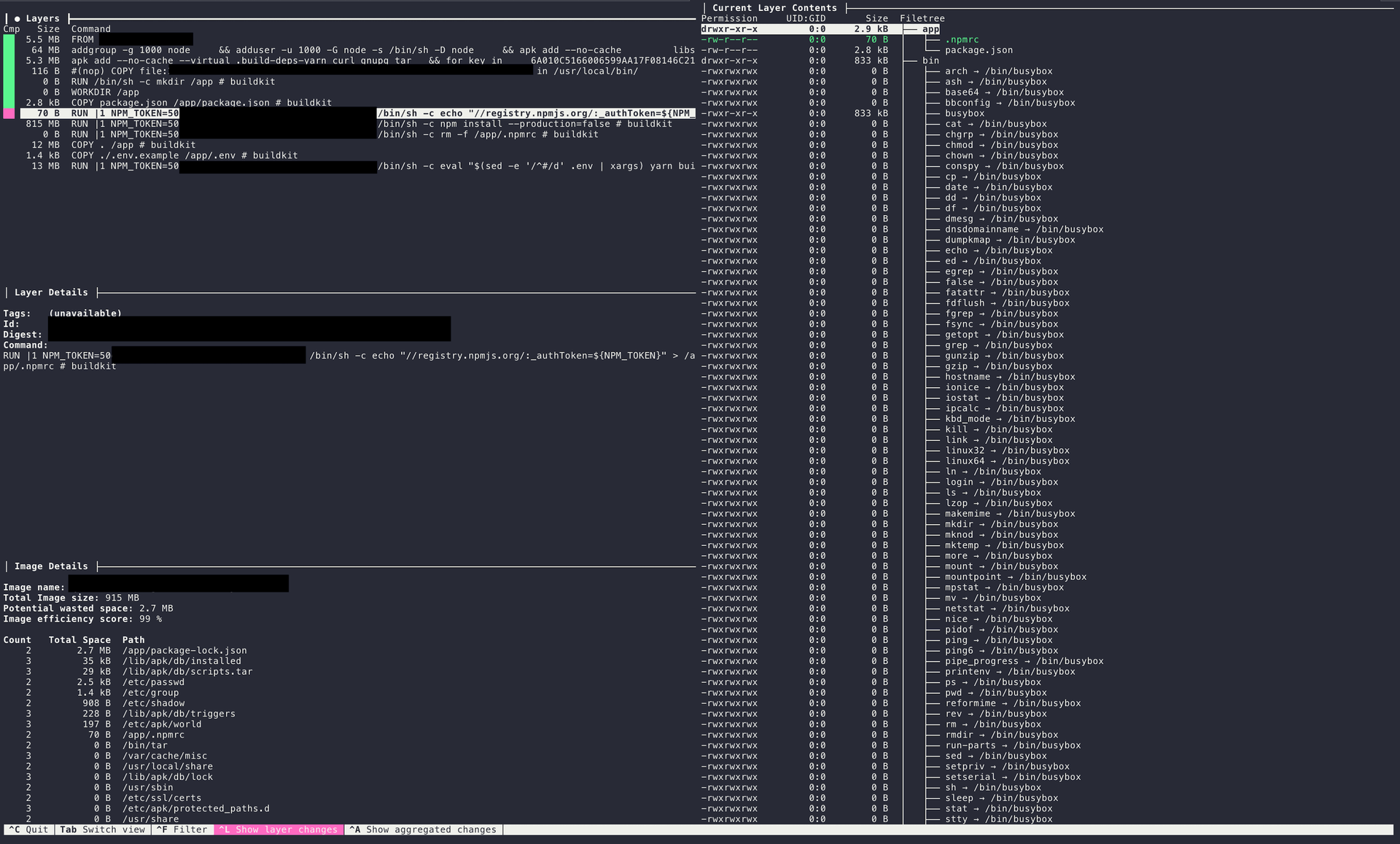1400x844 pixels.
Task: Open the ^F Filter option
Action: [x=182, y=829]
